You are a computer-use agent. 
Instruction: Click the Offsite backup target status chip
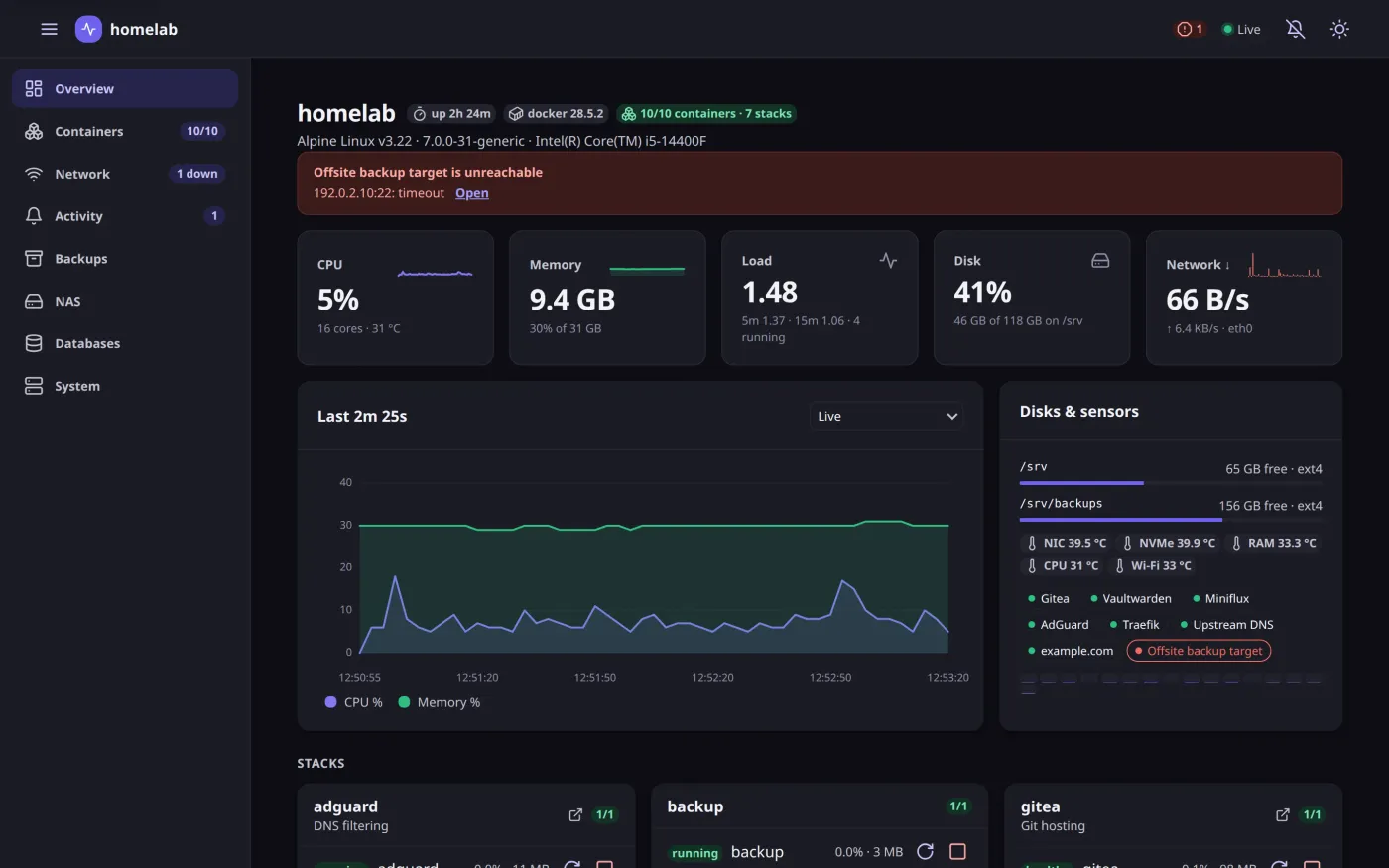1199,651
